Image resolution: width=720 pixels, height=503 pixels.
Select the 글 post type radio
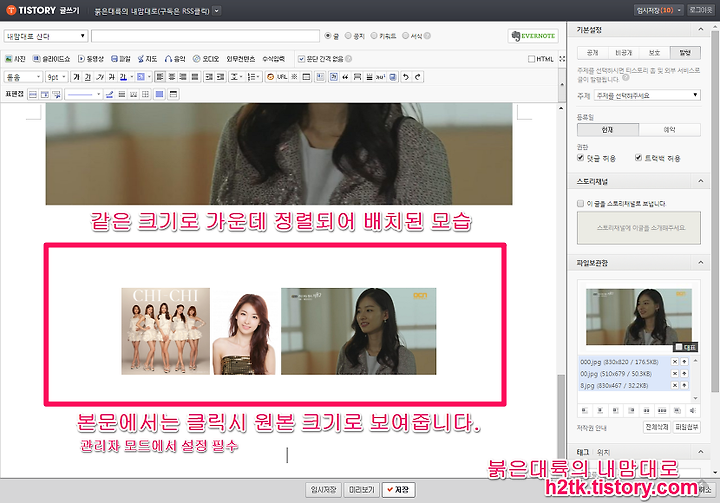coord(328,35)
